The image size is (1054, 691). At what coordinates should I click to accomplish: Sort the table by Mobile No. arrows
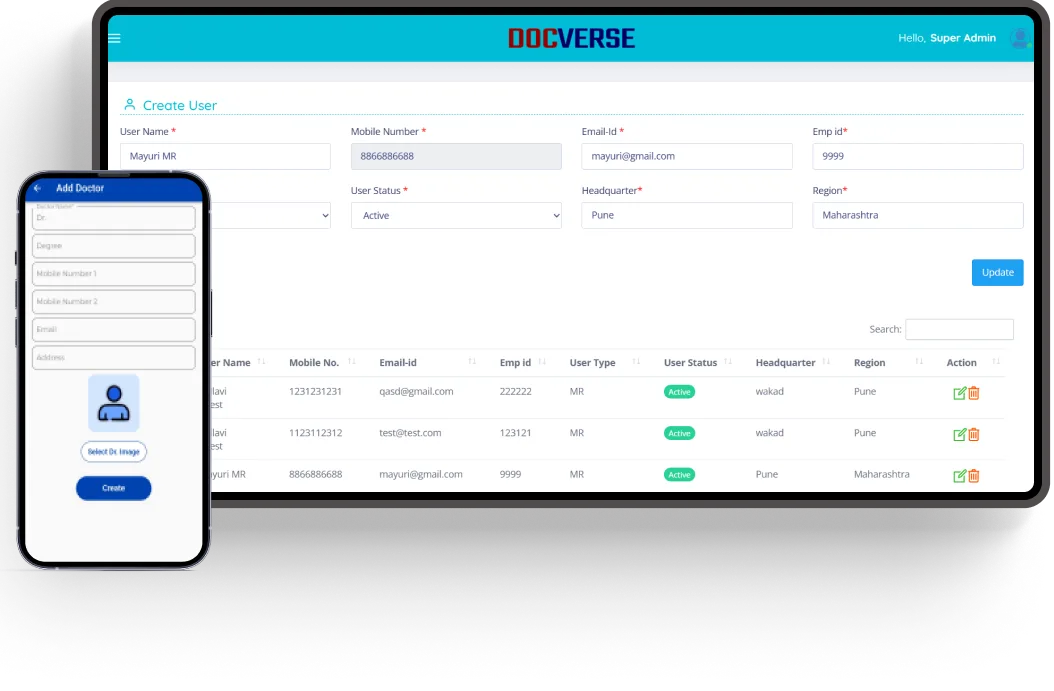(352, 362)
